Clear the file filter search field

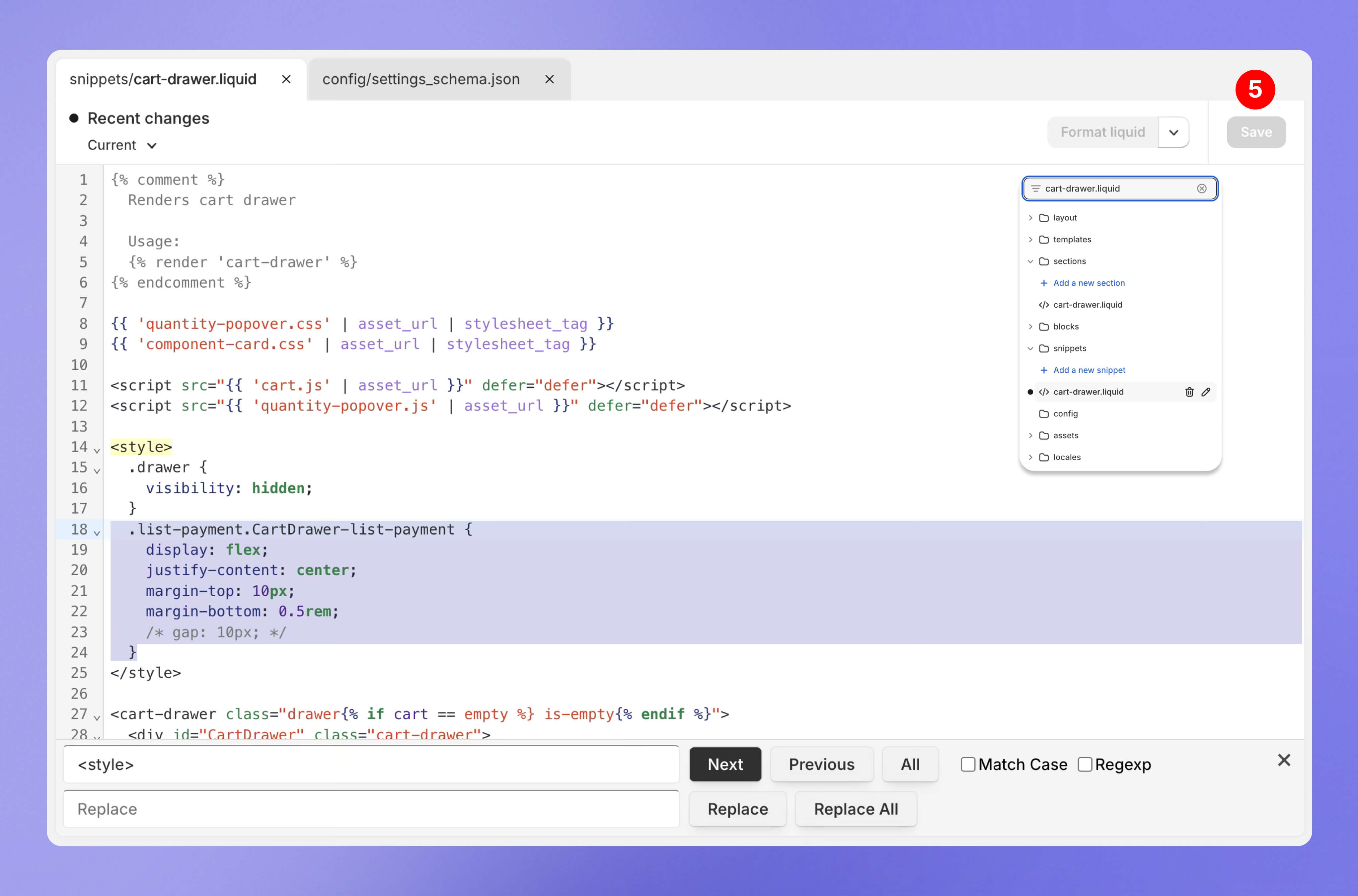(x=1201, y=188)
